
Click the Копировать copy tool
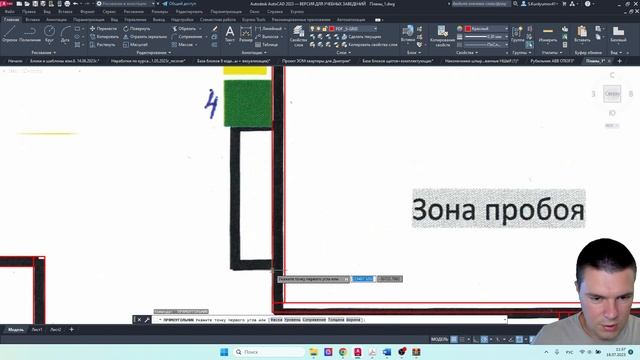point(104,37)
